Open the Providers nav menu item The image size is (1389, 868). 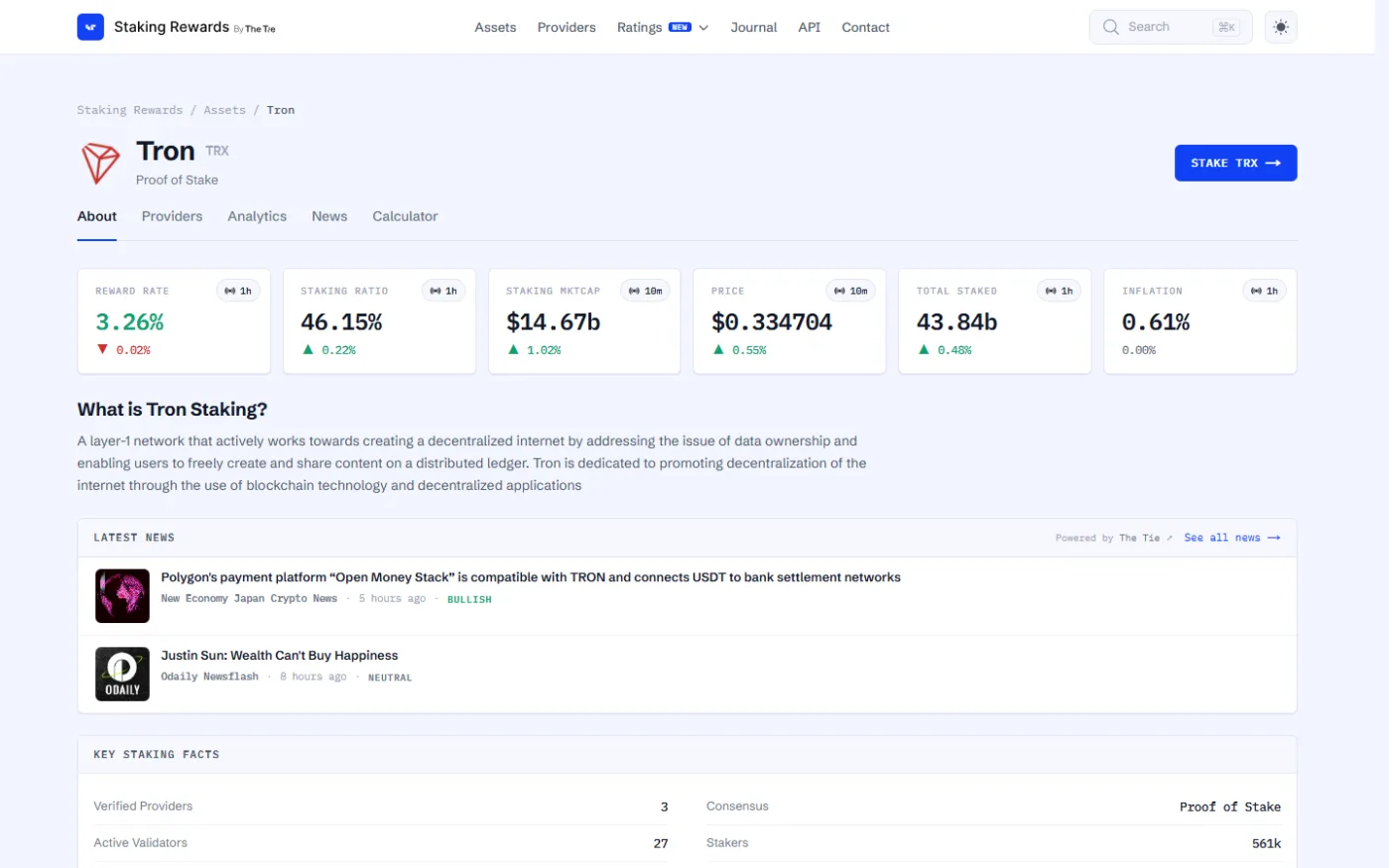pos(567,27)
